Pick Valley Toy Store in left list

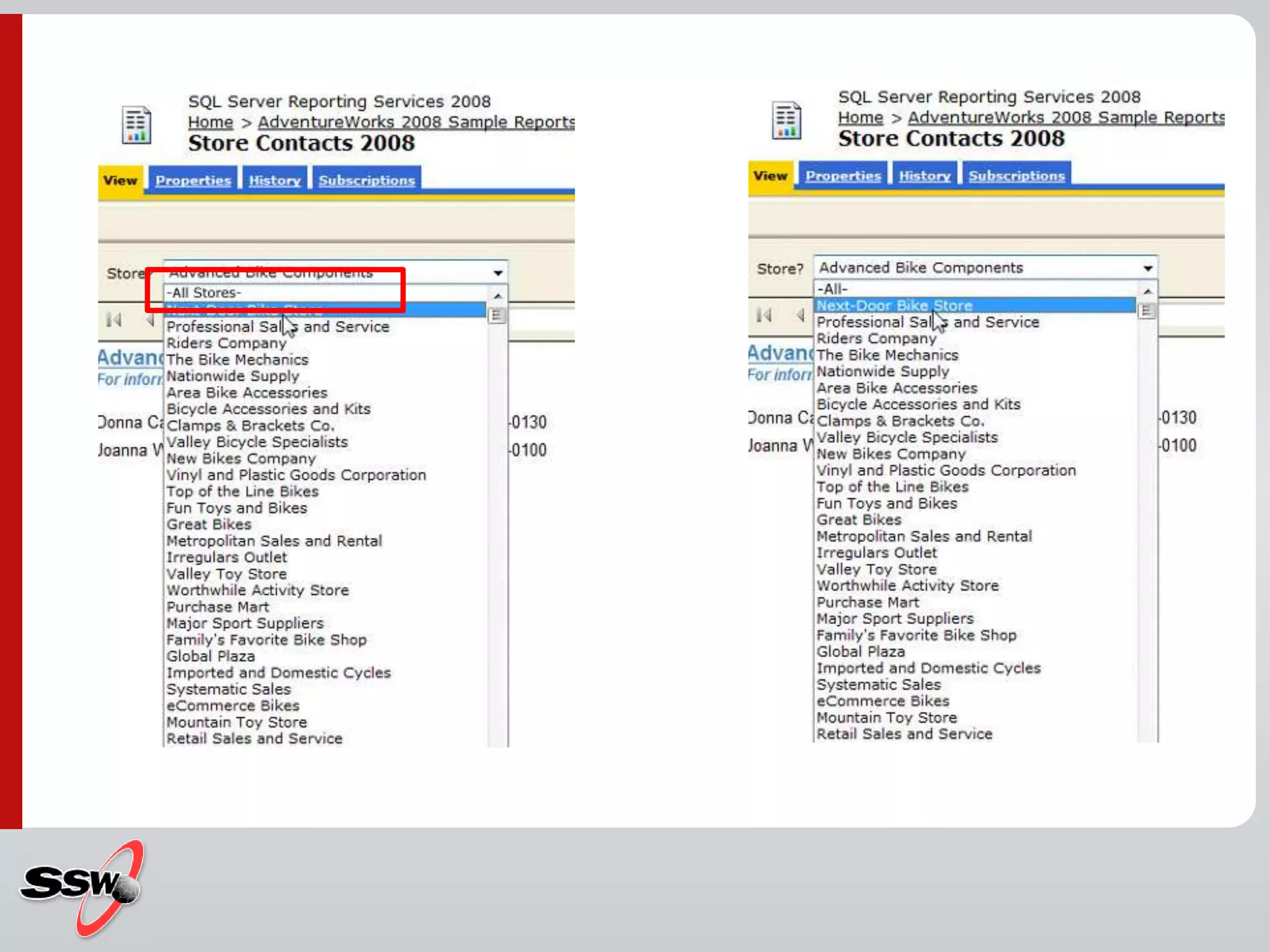click(226, 574)
